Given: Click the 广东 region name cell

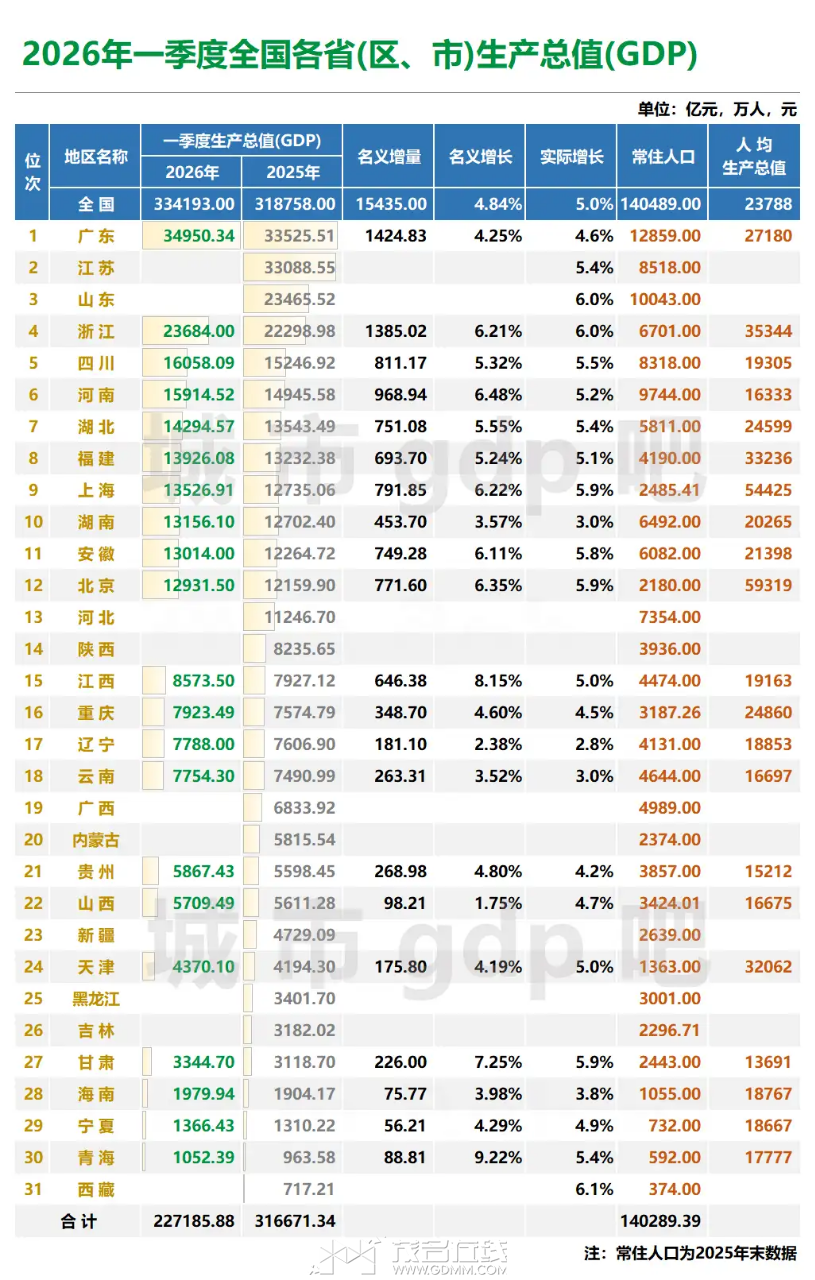Looking at the screenshot, I should pos(96,236).
